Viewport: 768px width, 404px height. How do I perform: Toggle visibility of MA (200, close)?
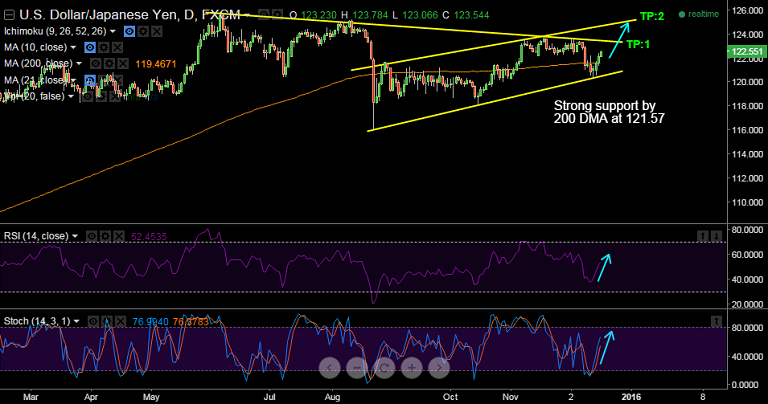(96, 64)
